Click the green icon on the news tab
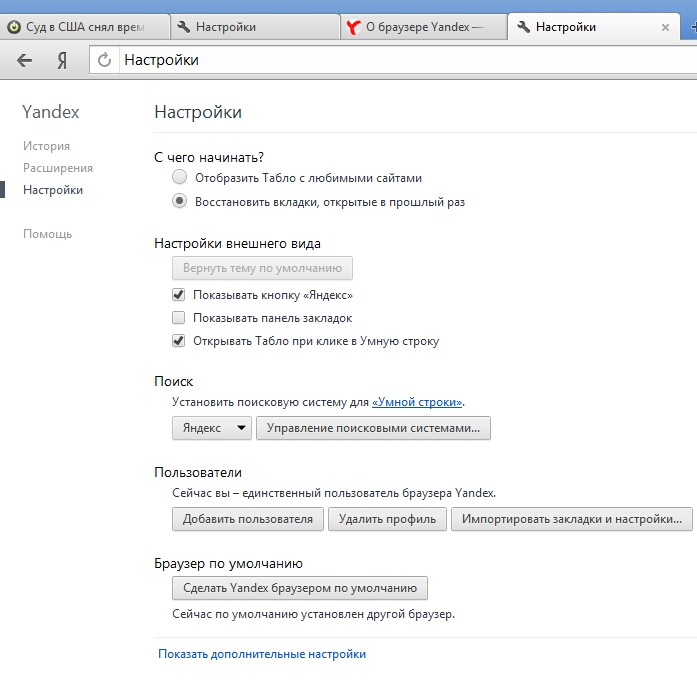Image resolution: width=697 pixels, height=699 pixels. 14,27
